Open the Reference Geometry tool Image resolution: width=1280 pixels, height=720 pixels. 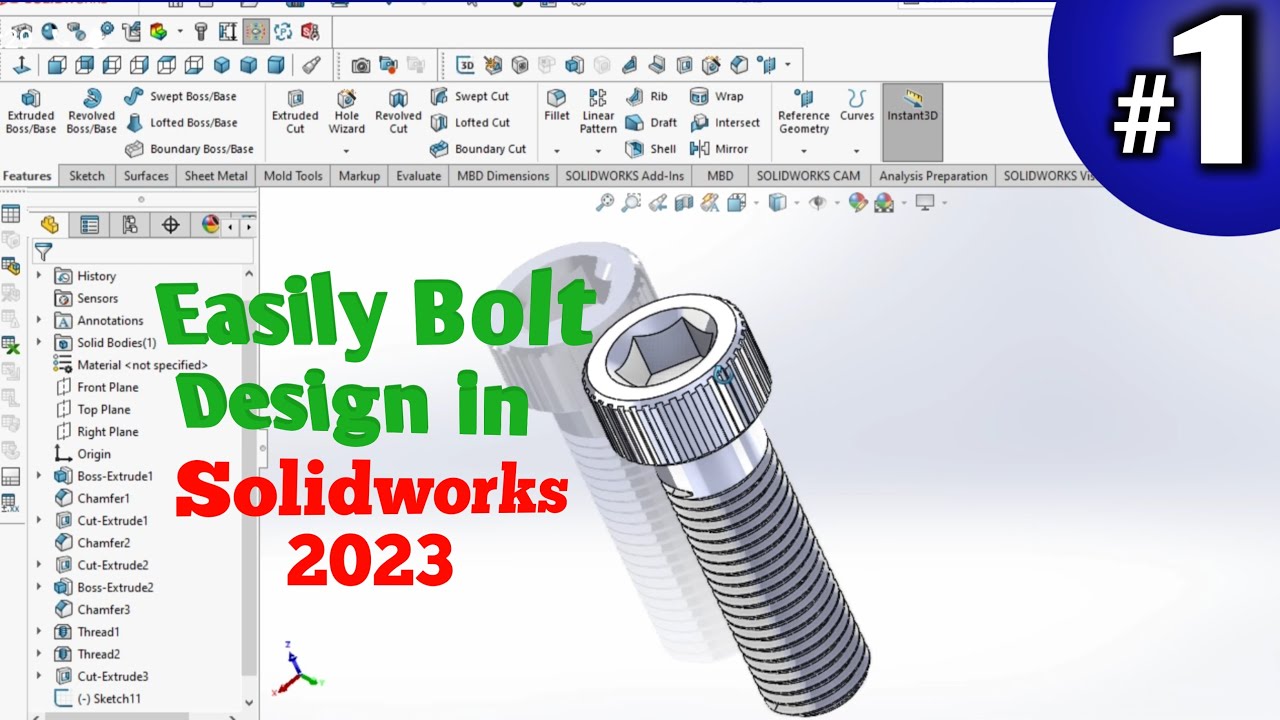[x=804, y=111]
